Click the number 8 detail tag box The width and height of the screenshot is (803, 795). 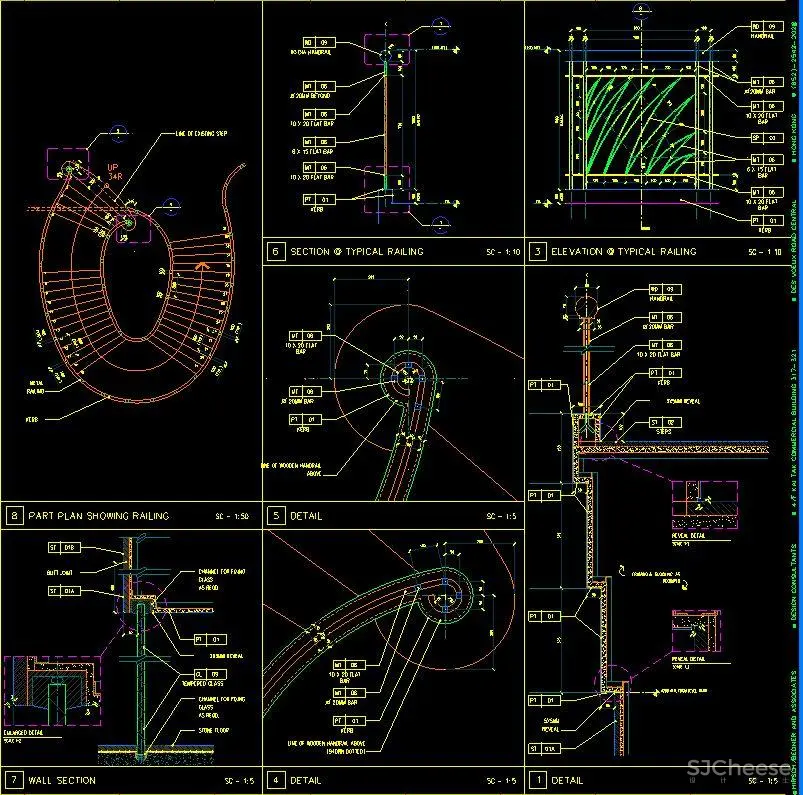14,516
